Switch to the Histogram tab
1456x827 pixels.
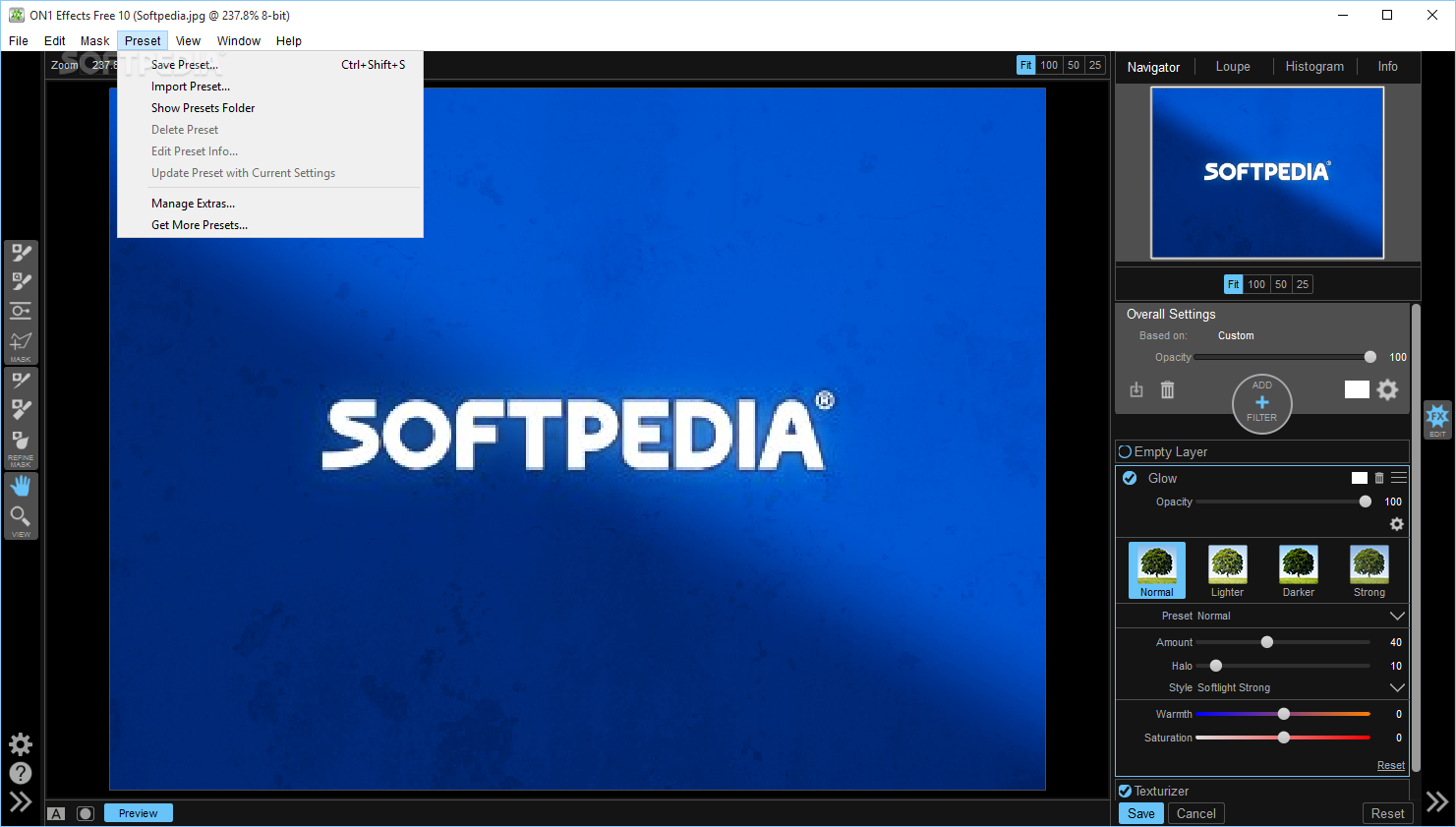(x=1314, y=66)
